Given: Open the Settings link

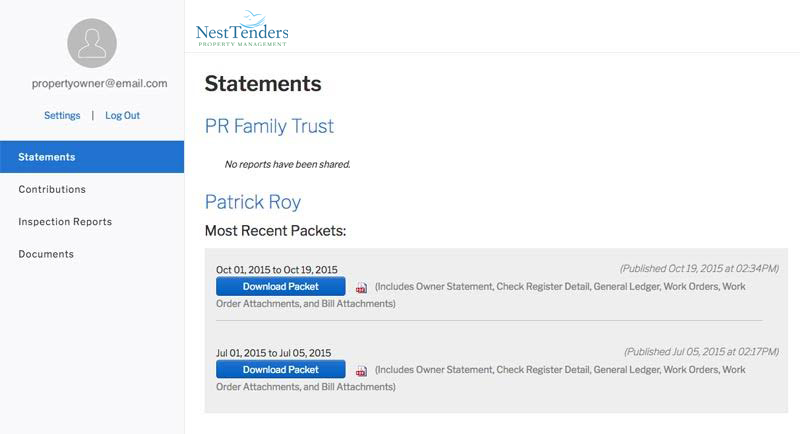Looking at the screenshot, I should [x=62, y=116].
